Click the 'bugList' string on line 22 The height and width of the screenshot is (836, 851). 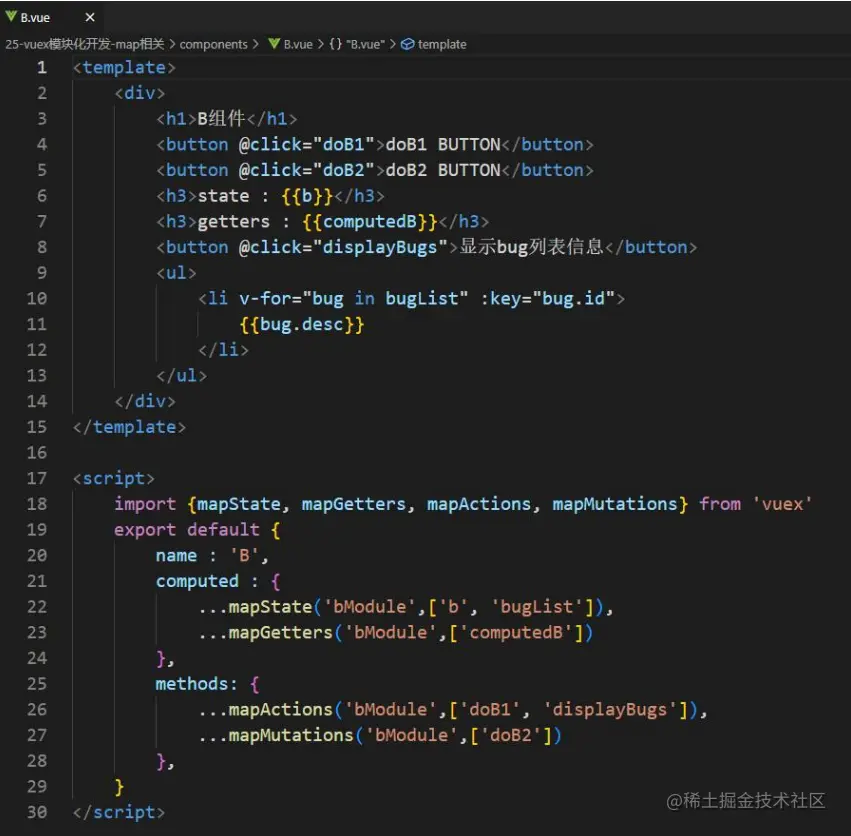537,607
